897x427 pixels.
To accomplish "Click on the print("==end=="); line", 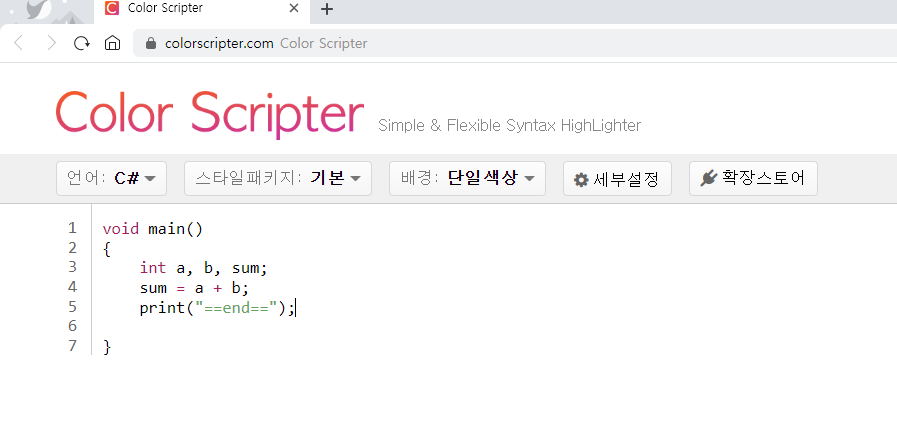I will (217, 308).
